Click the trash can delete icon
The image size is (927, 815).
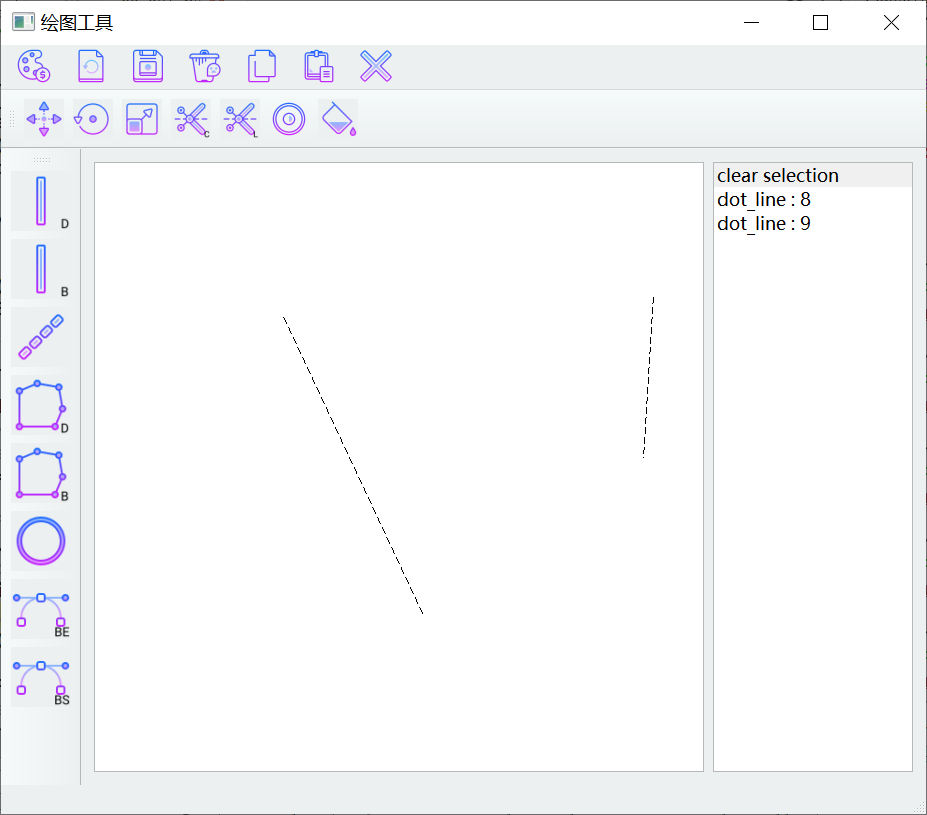[x=205, y=66]
